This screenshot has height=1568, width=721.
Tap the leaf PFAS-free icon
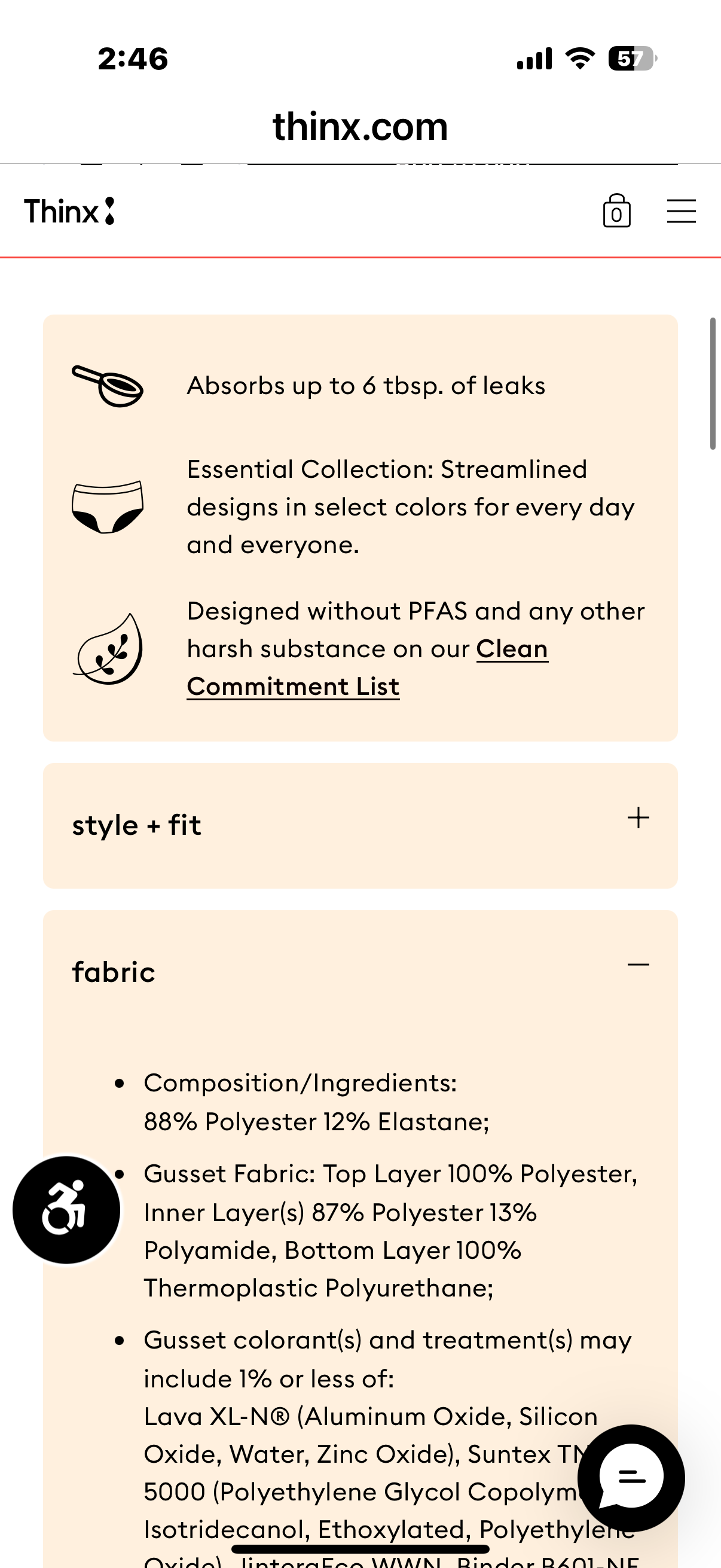[108, 649]
